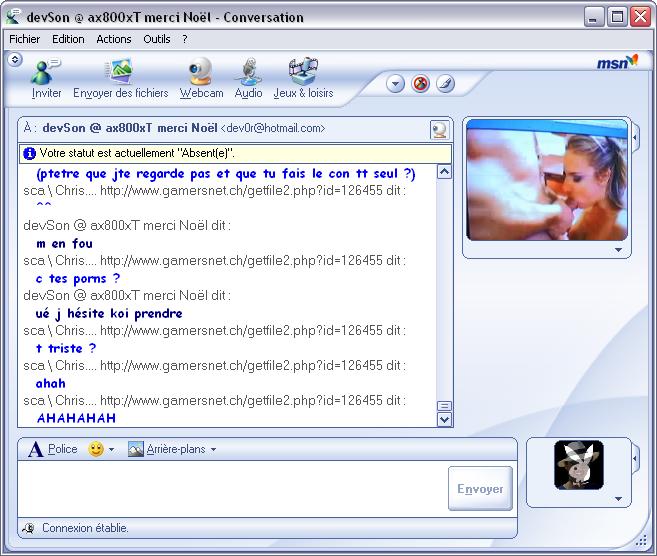Expand the emoticon dropdown arrow
Screen dimensions: 657x556
click(x=111, y=450)
